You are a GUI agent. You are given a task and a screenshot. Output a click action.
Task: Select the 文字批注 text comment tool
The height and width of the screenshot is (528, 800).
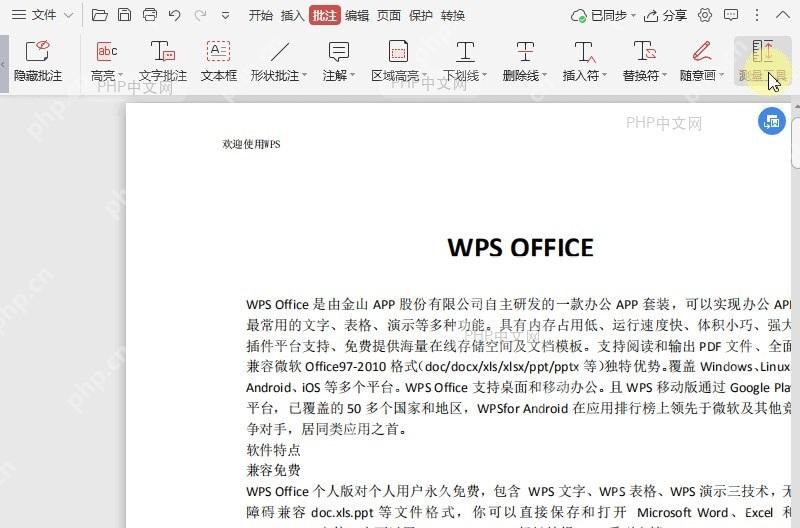[x=163, y=61]
